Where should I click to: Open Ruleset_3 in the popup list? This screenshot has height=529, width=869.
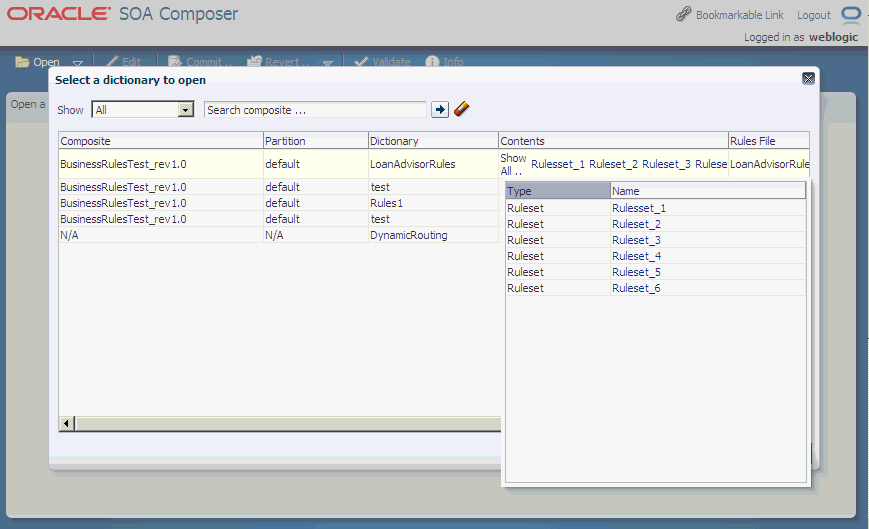click(636, 240)
